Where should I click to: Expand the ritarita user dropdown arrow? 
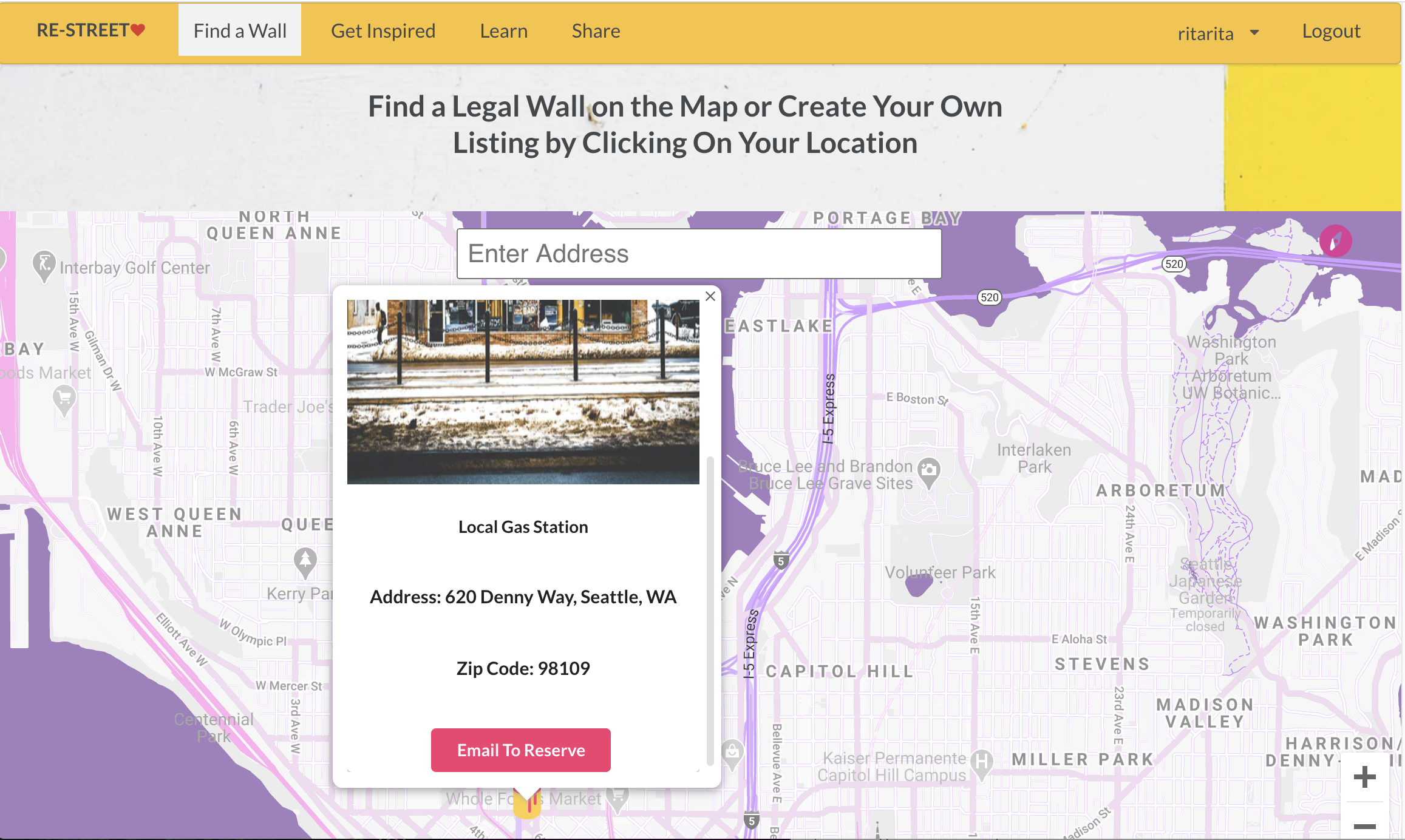point(1254,32)
